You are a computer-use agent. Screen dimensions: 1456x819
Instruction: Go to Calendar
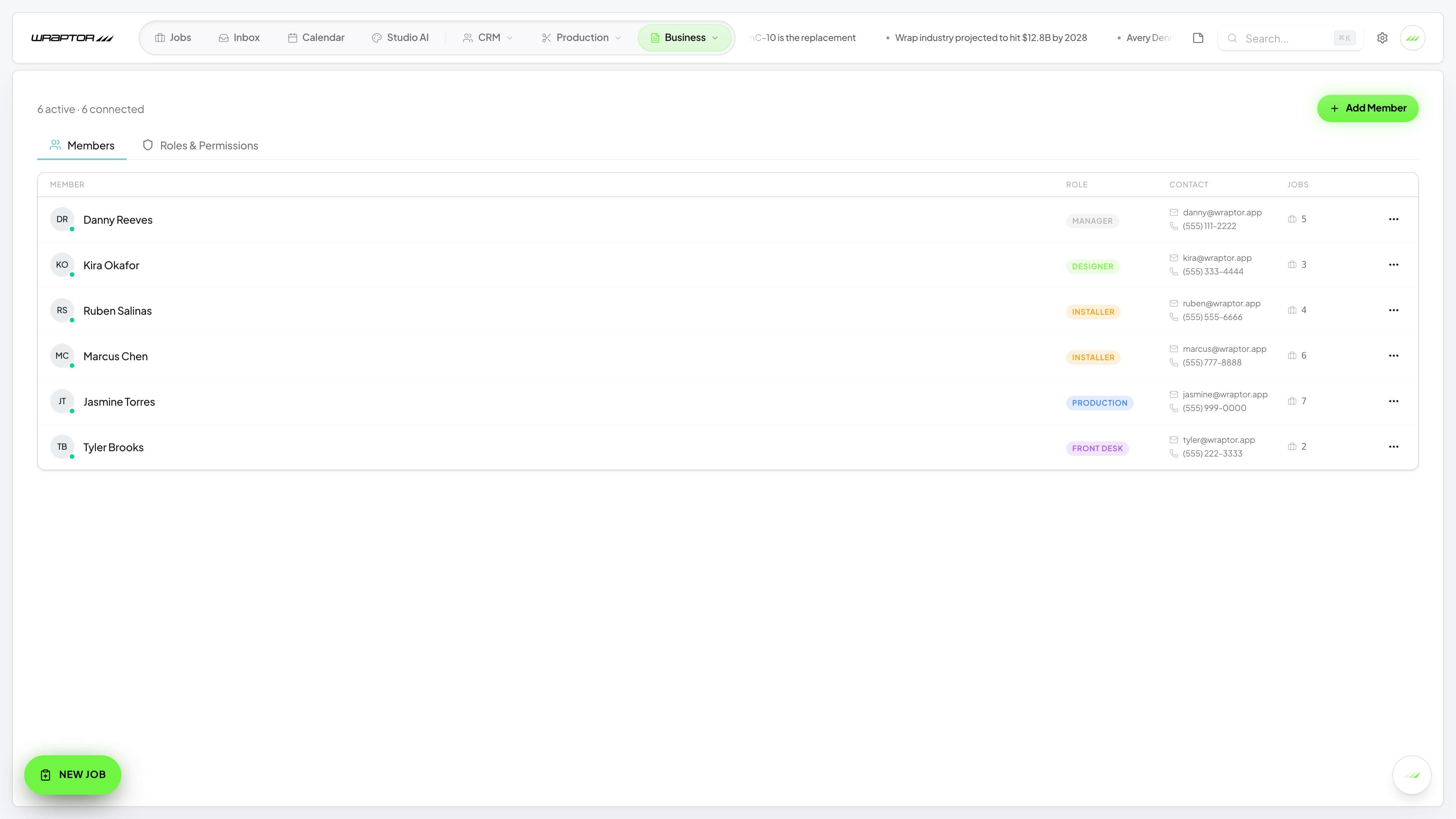[316, 38]
